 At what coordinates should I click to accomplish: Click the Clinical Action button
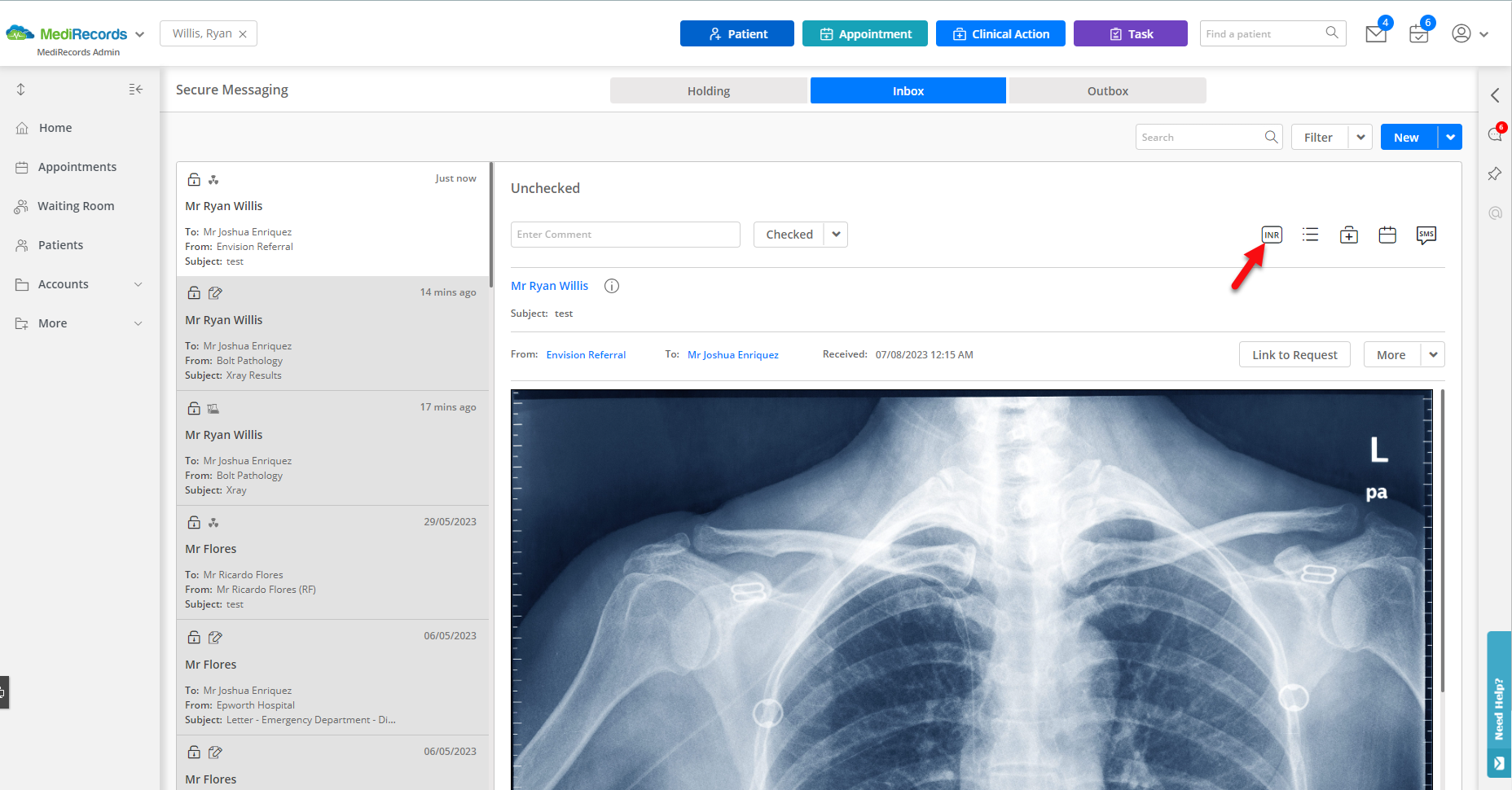point(1000,33)
